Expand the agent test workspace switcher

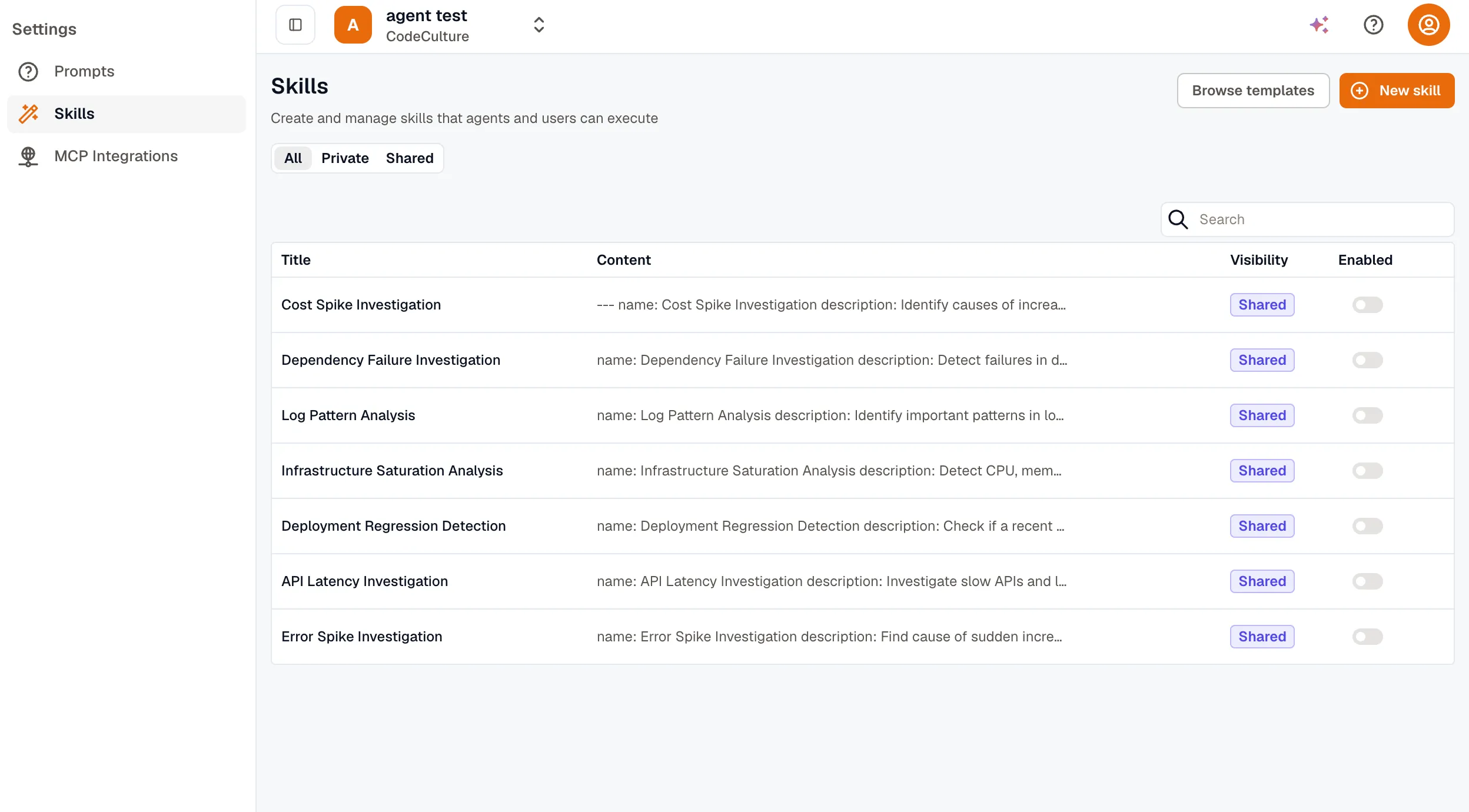point(539,25)
